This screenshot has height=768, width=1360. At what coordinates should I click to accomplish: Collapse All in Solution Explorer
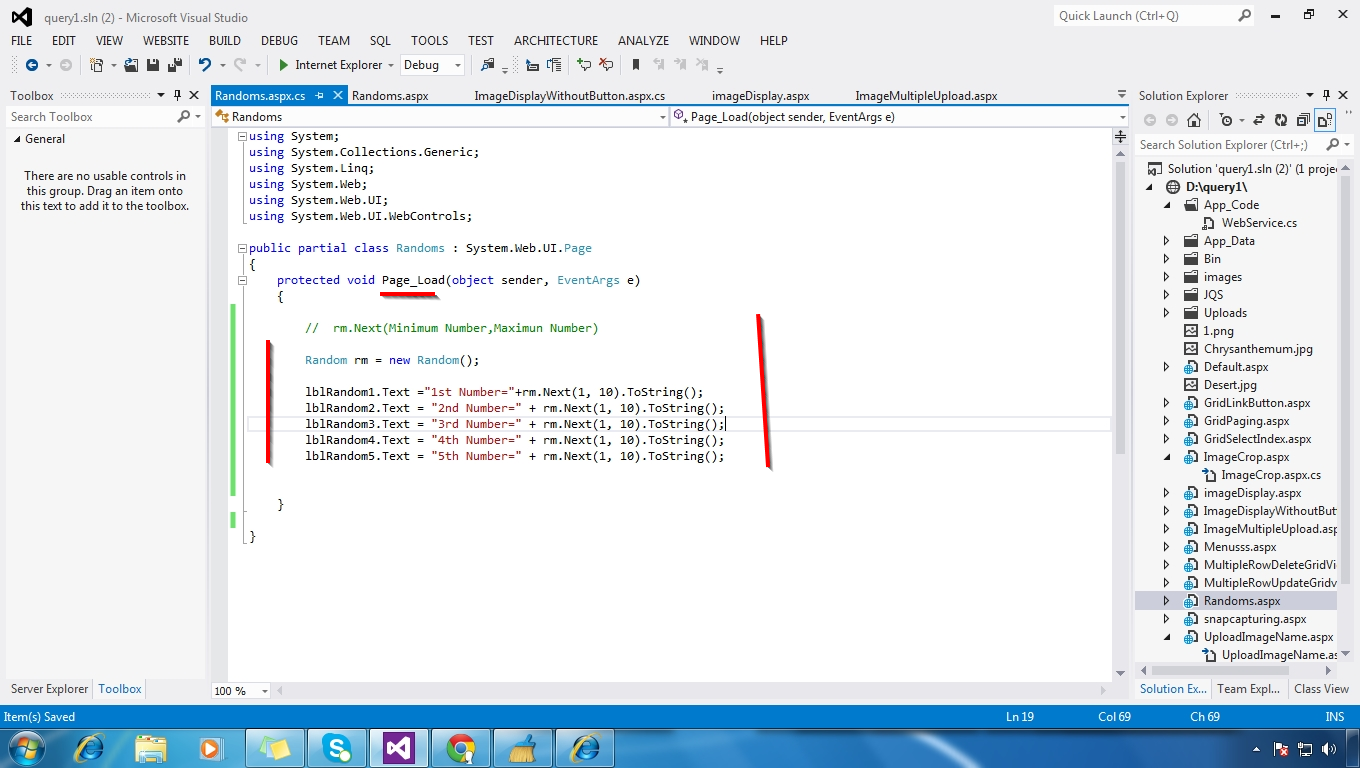1303,120
